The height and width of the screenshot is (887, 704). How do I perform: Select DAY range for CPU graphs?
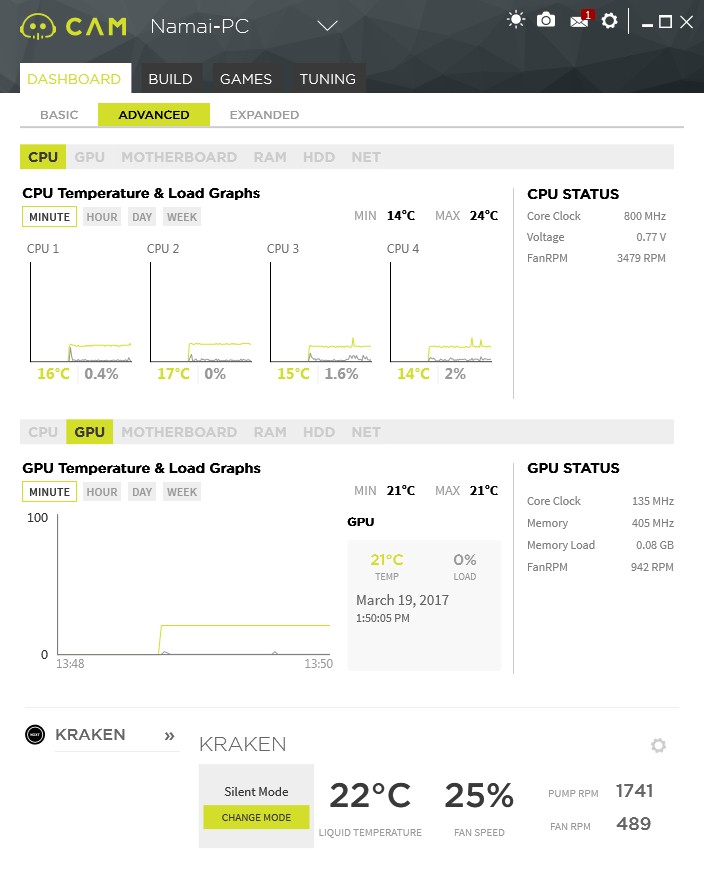[142, 217]
